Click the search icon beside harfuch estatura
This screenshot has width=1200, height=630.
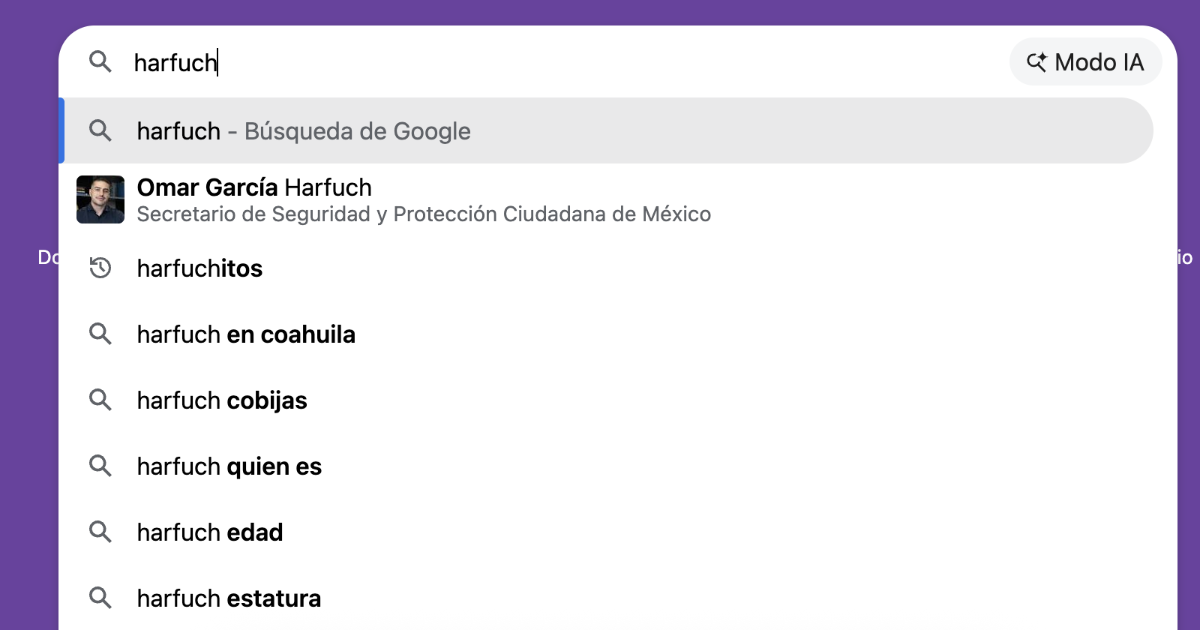tap(100, 598)
